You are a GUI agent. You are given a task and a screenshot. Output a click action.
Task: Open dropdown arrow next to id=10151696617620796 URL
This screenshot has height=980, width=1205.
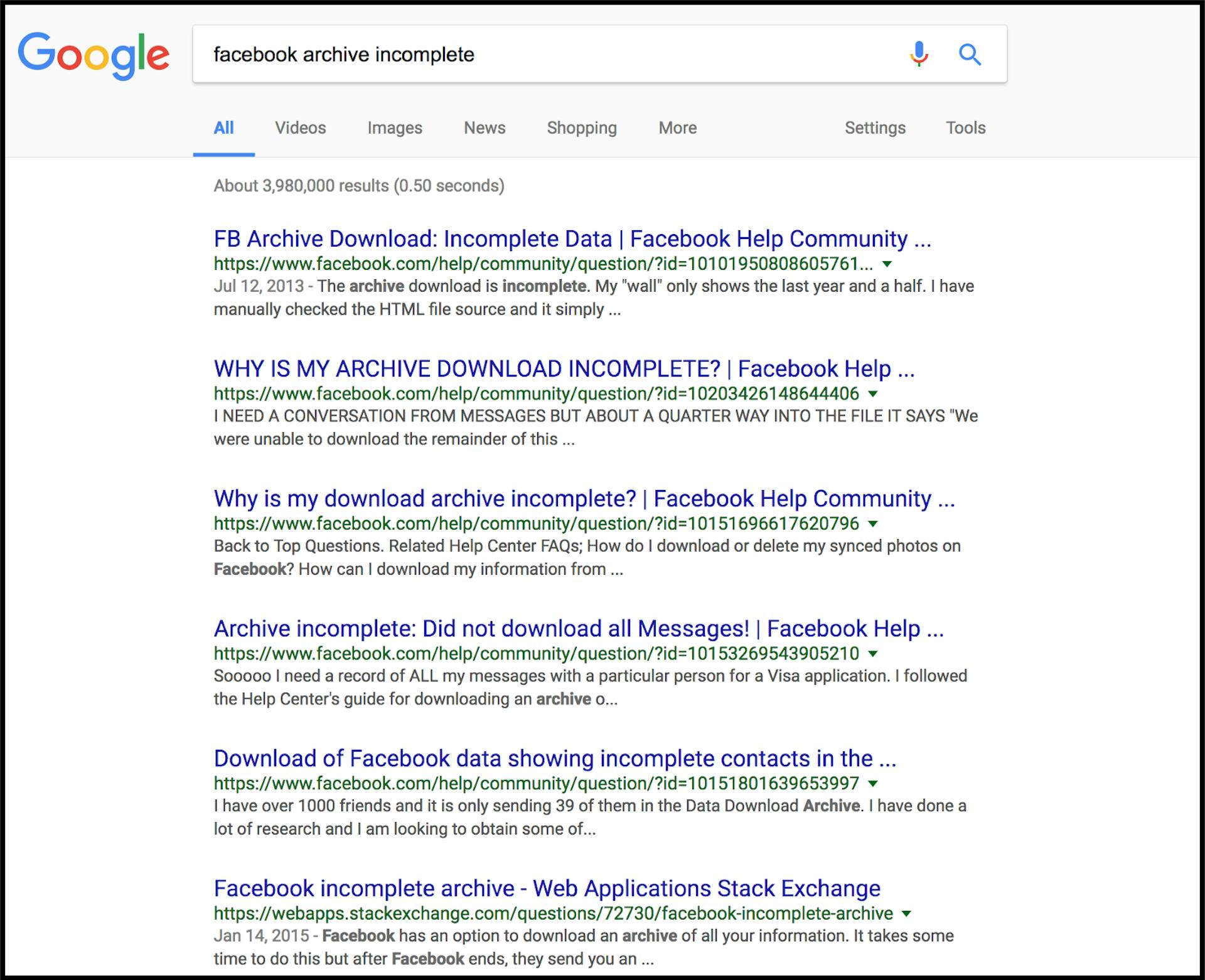873,524
